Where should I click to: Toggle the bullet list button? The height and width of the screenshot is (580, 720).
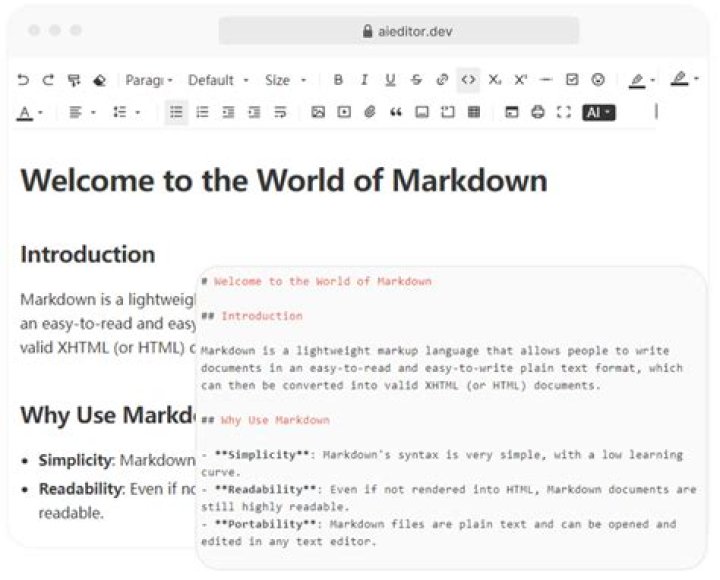177,113
